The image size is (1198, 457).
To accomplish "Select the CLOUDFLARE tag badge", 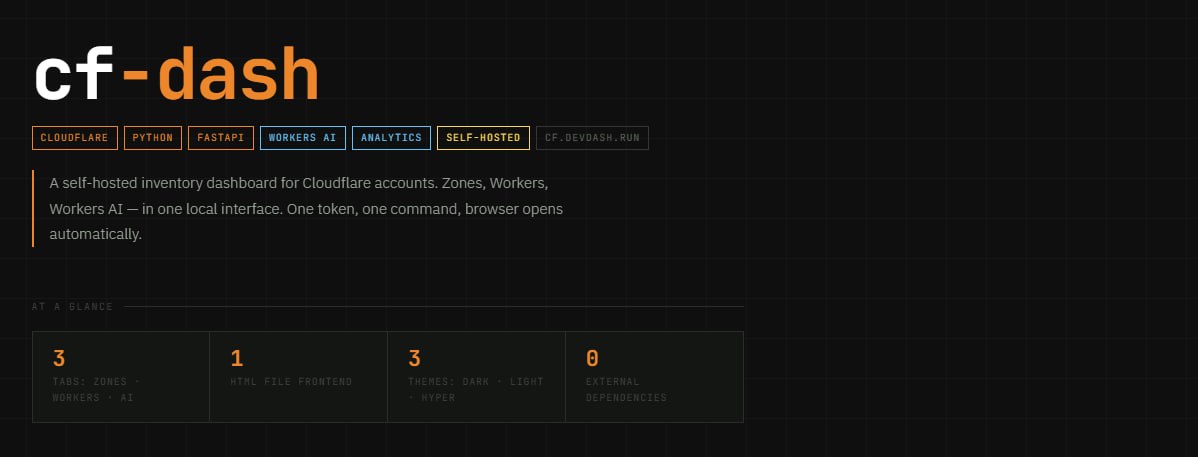I will click(75, 138).
